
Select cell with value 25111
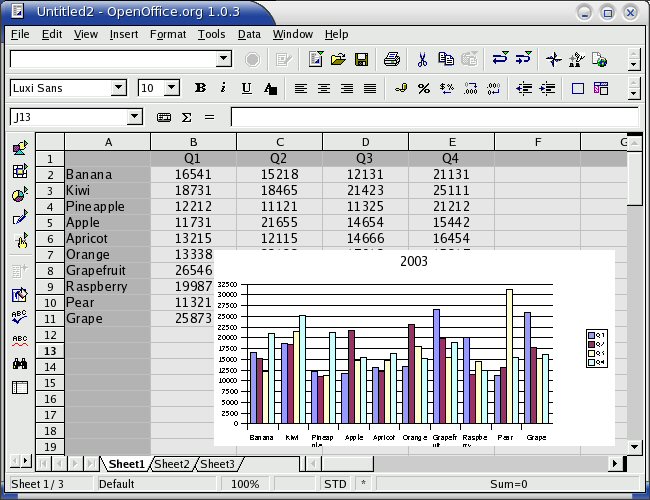coord(451,191)
